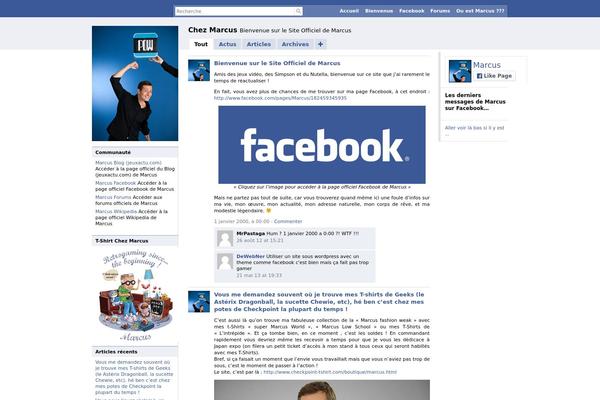Follow the facebook.com/pages/Marcus link
This screenshot has width=600, height=400.
(280, 98)
